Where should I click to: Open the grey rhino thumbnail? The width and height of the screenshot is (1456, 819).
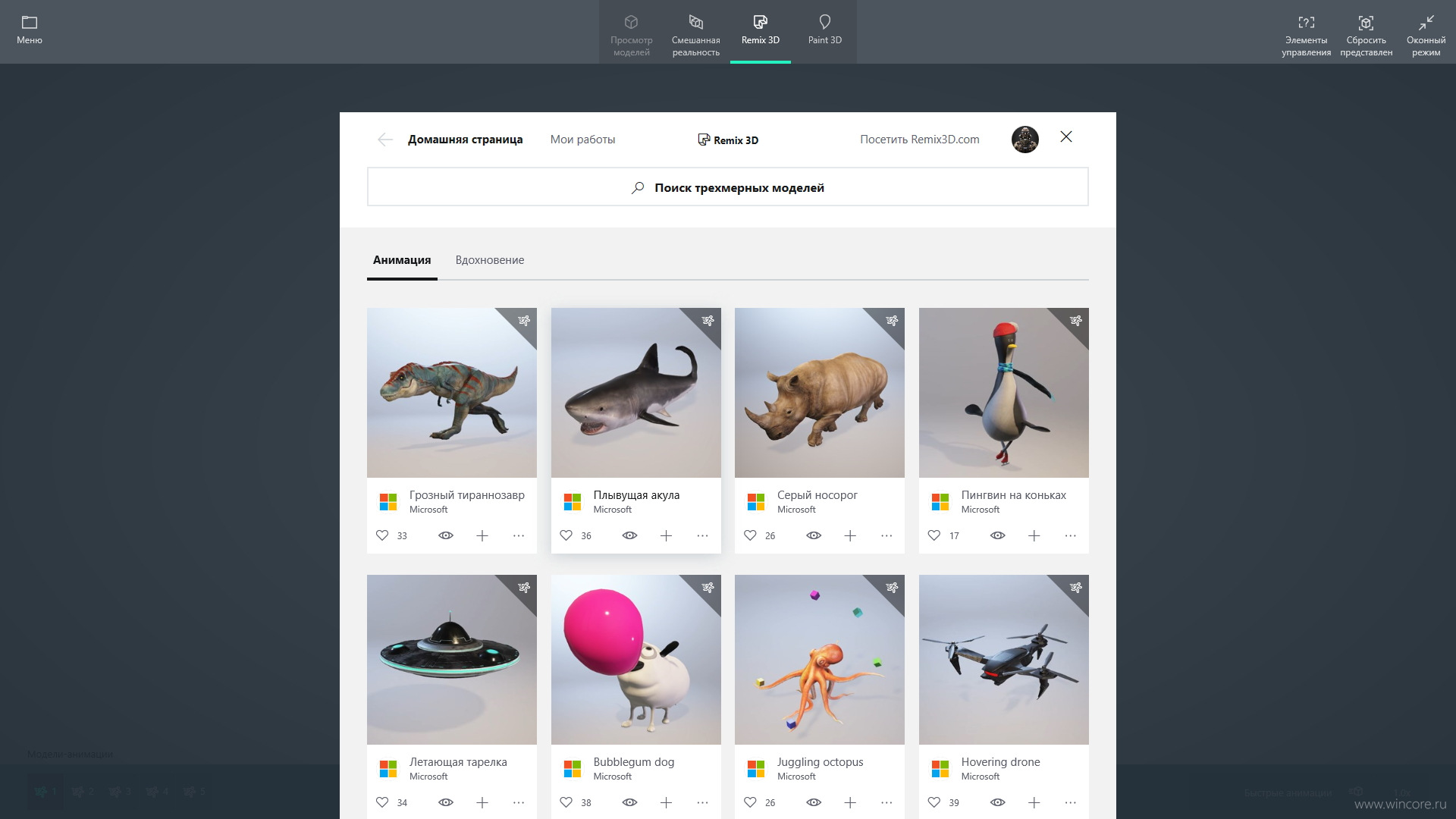coord(820,393)
